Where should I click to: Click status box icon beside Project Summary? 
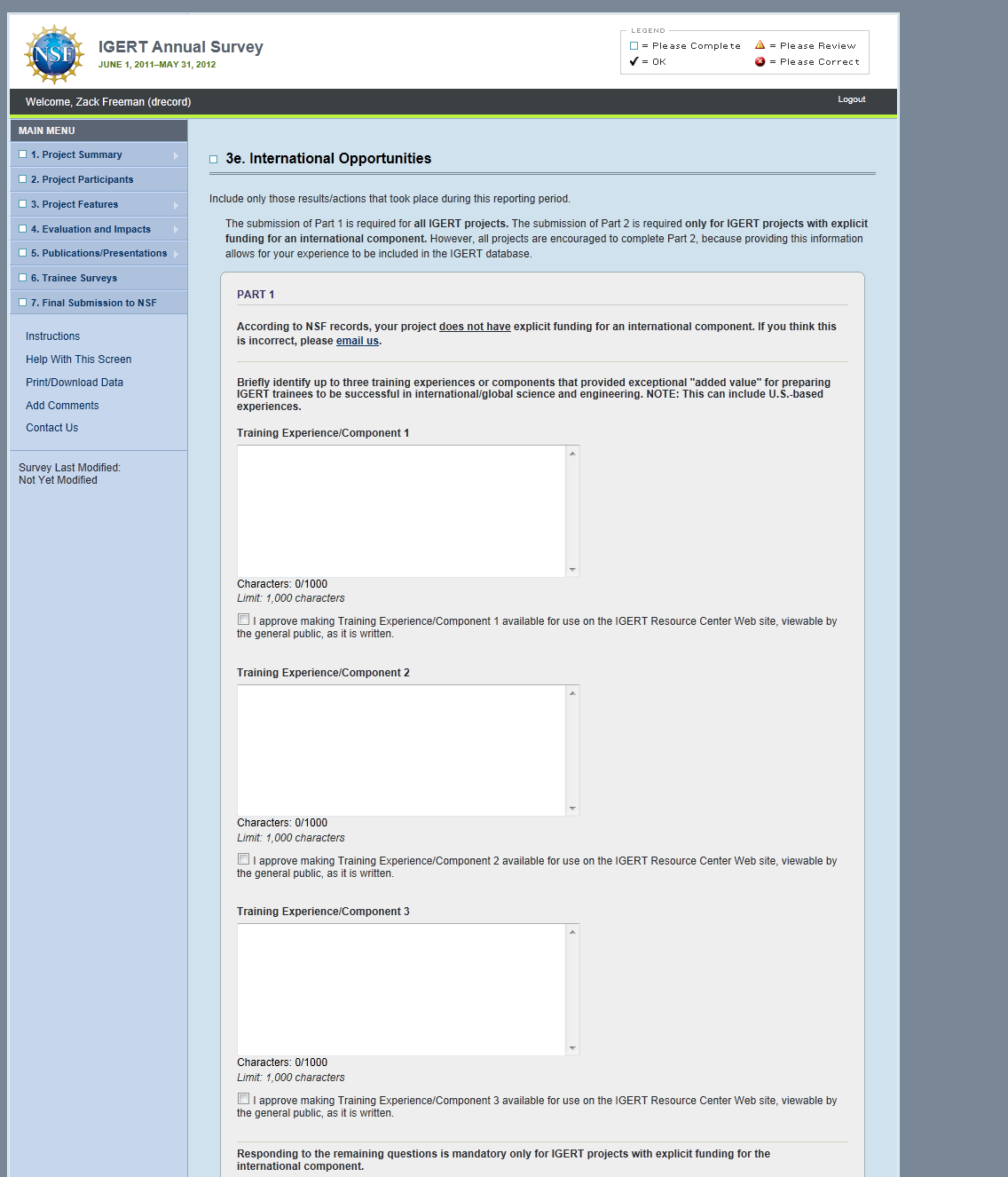click(23, 154)
